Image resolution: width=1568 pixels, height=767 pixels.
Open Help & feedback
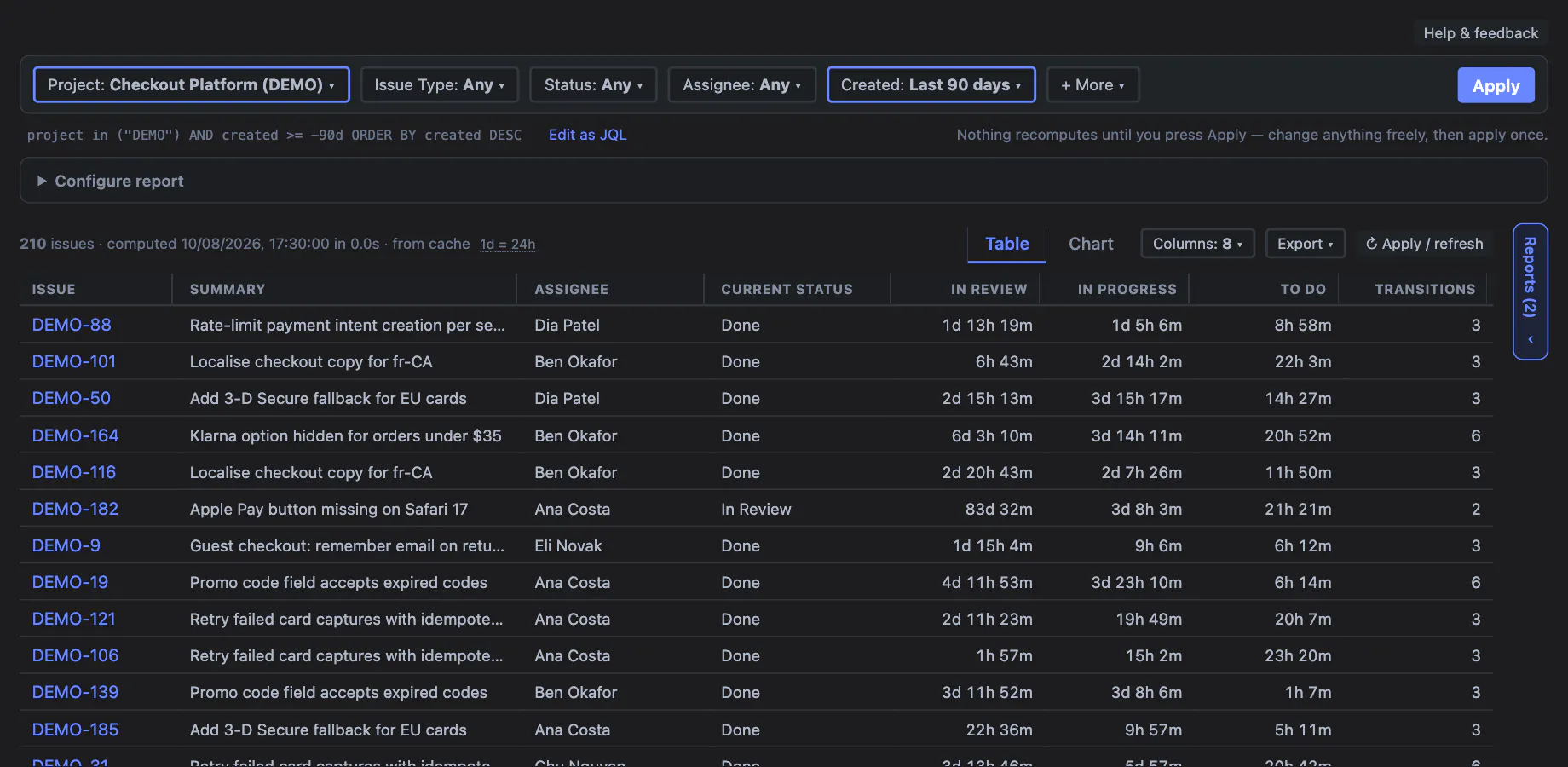(x=1480, y=33)
